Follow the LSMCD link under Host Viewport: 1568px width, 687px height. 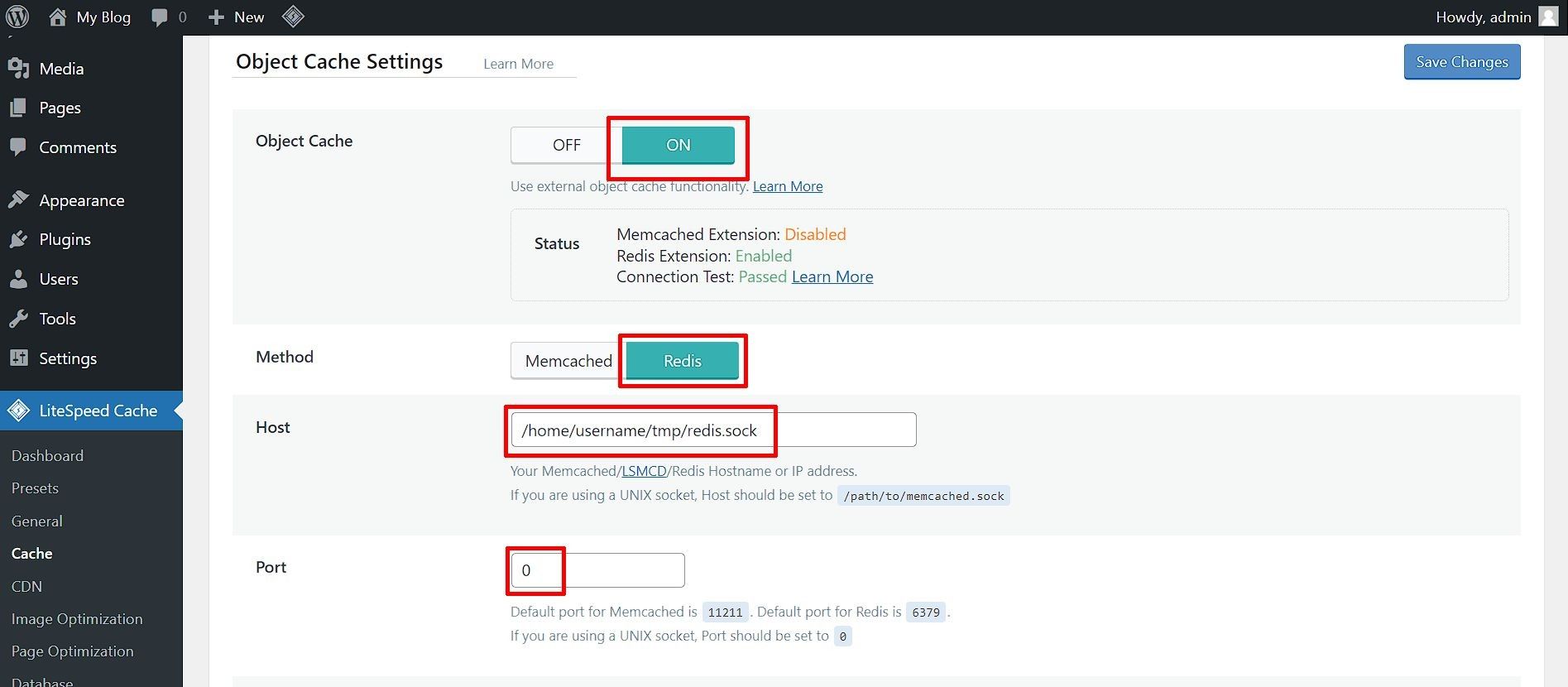point(644,471)
